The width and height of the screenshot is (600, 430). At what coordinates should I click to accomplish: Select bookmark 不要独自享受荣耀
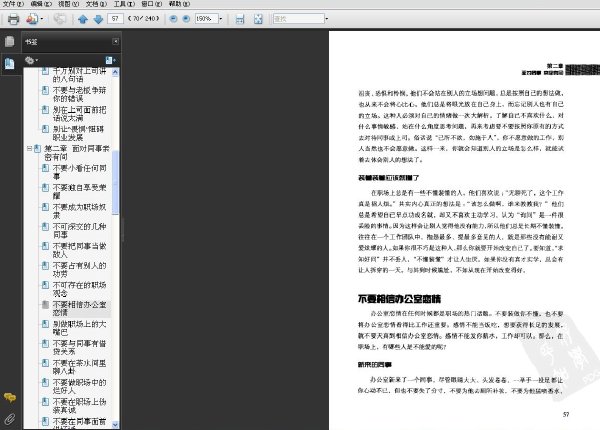[x=79, y=191]
